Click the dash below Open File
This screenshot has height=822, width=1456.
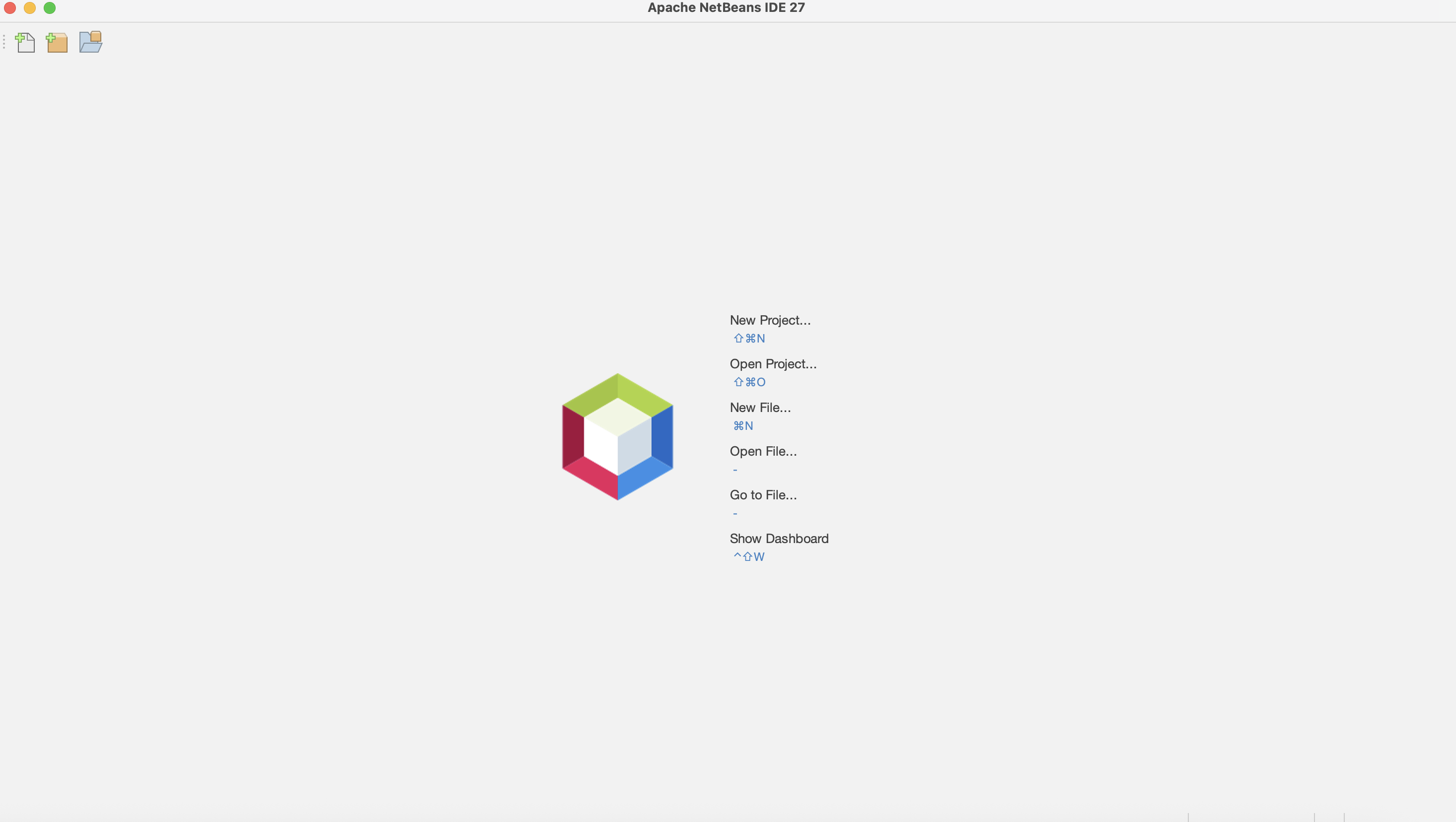click(x=735, y=470)
